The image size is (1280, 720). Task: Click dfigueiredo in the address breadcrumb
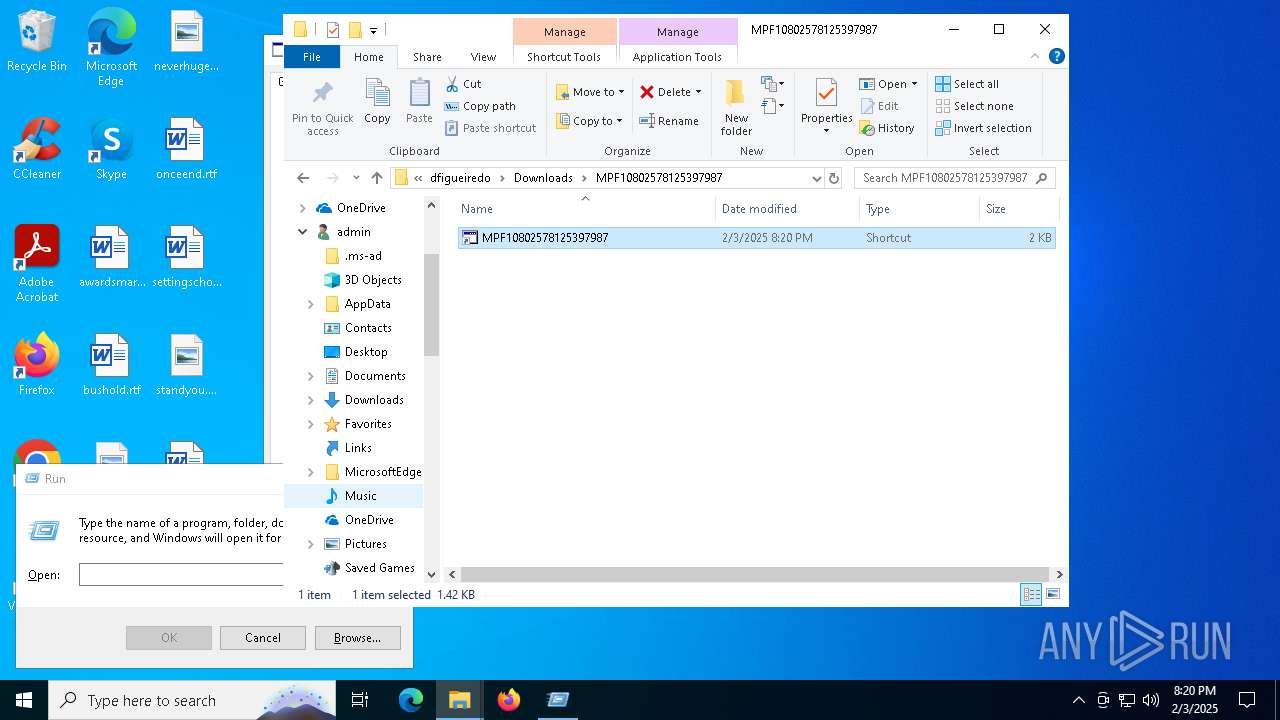[x=460, y=178]
